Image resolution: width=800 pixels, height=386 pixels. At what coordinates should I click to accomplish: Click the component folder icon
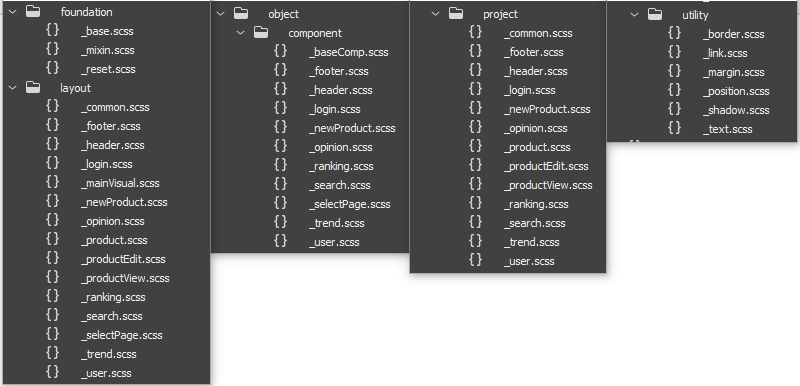click(x=261, y=33)
